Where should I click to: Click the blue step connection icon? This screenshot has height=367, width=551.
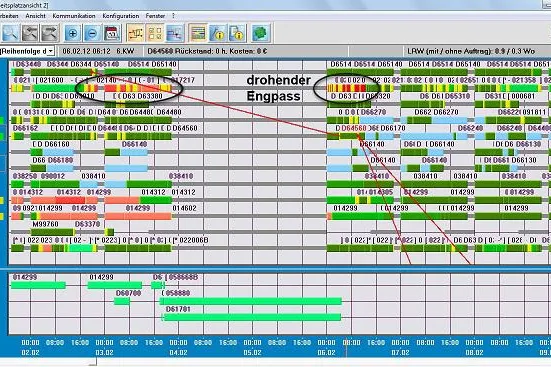[175, 33]
